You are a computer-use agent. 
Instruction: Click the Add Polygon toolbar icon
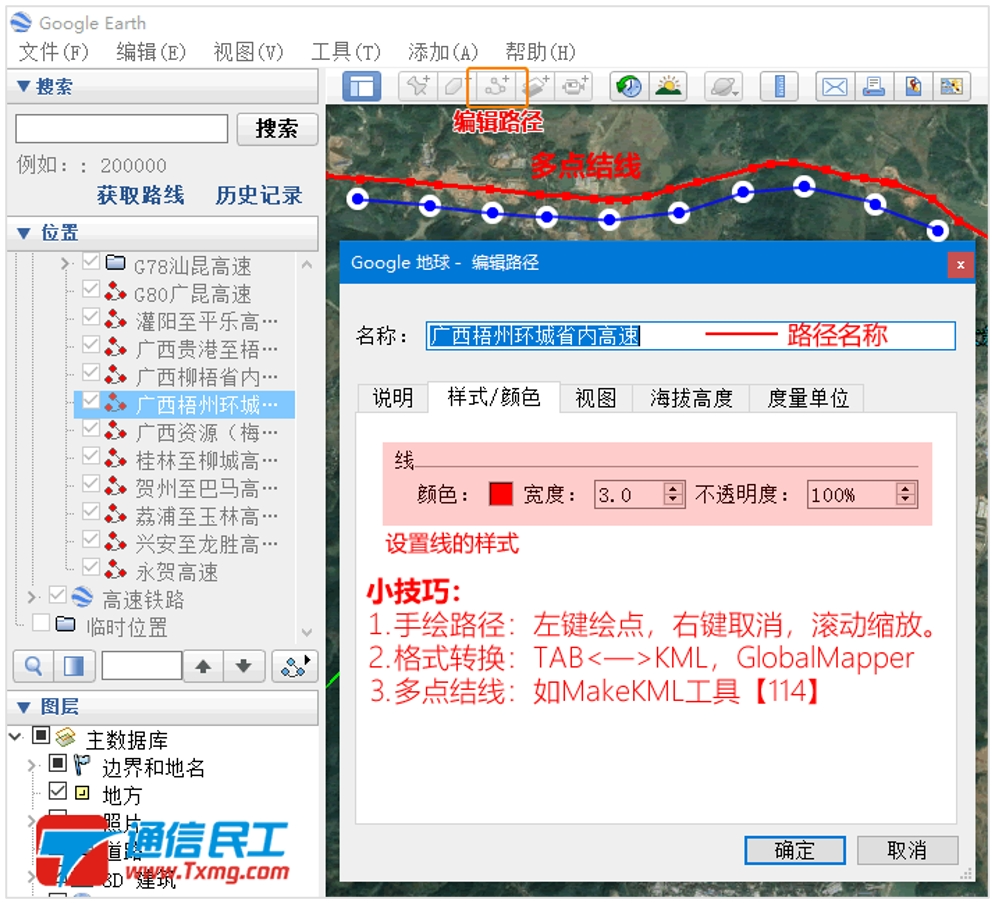coord(456,86)
